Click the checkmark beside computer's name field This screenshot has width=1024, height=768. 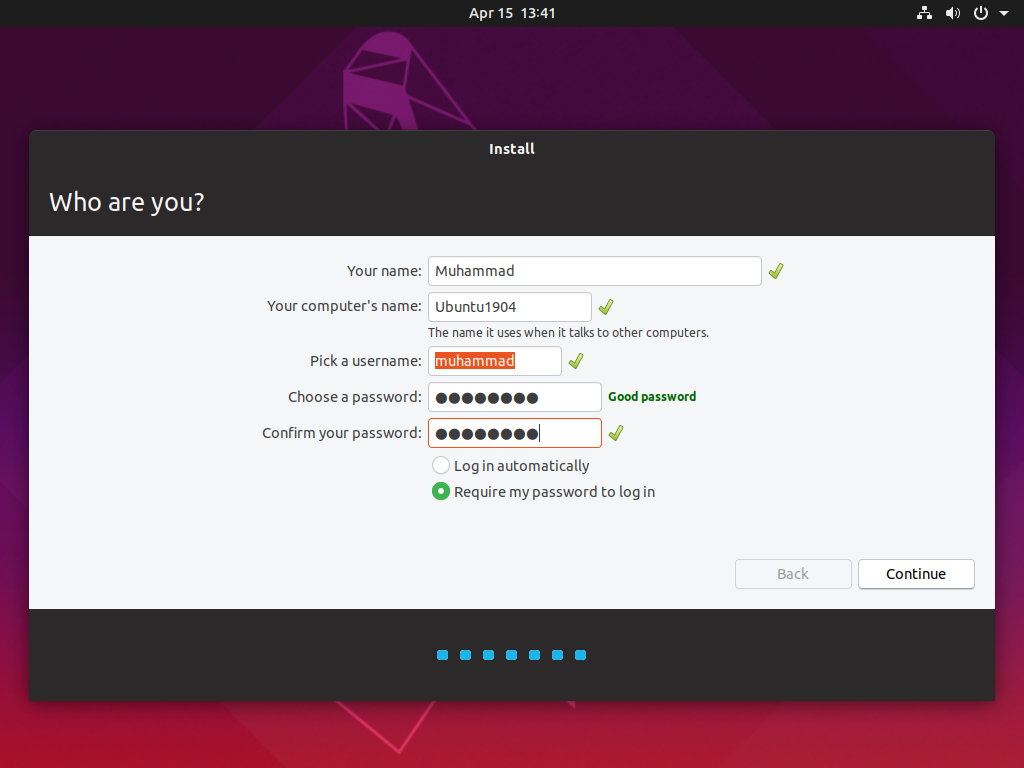coord(606,307)
